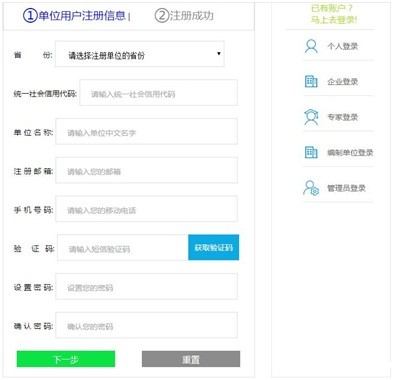Image resolution: width=393 pixels, height=380 pixels.
Task: Click the province dropdown arrow
Action: tap(219, 53)
